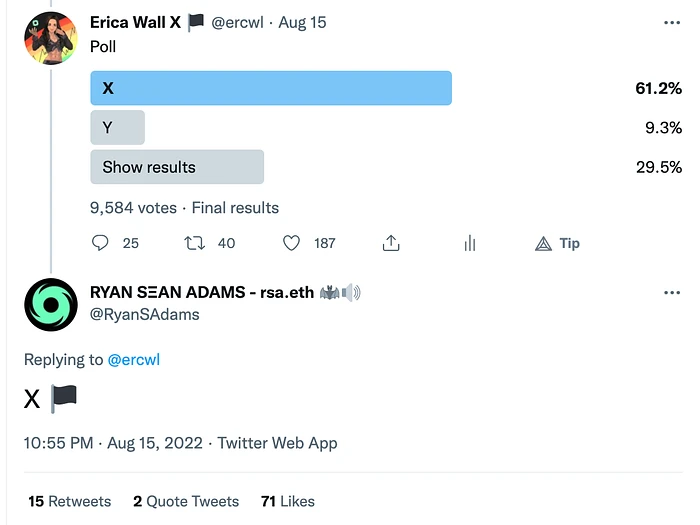Viewport: 700px width, 525px height.
Task: Select poll option Y bar
Action: point(117,128)
